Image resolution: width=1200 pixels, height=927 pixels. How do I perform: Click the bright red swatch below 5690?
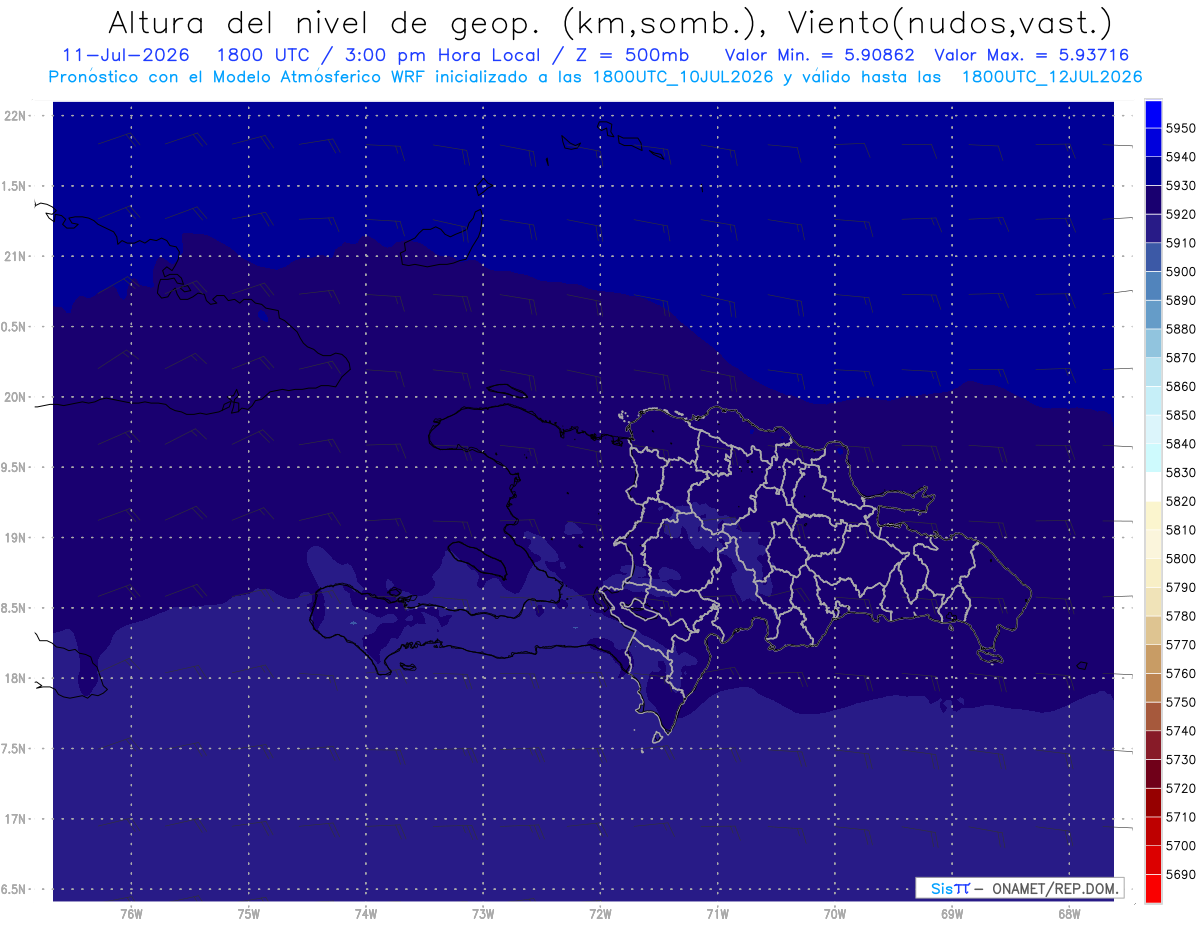(x=1153, y=888)
